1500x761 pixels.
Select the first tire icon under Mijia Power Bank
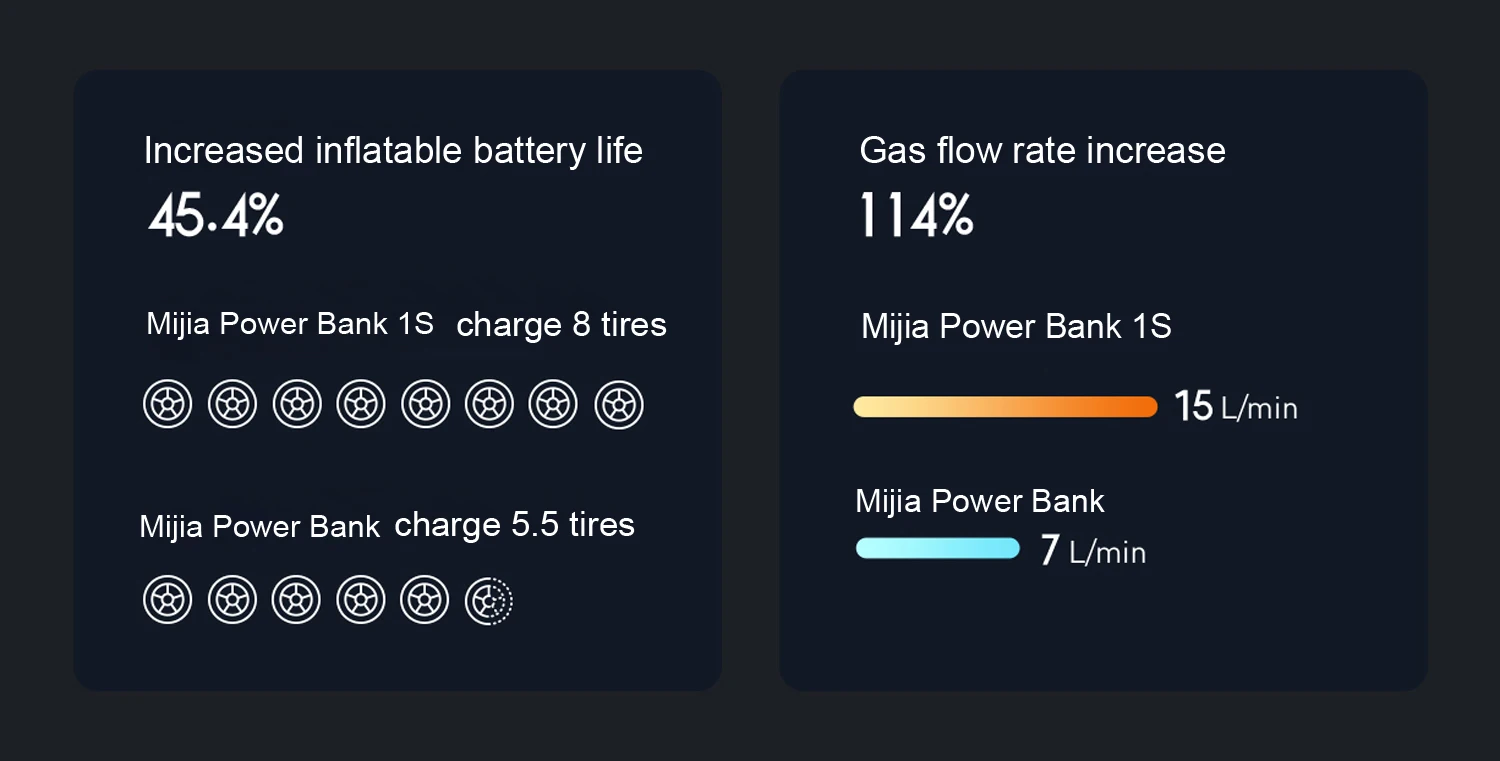(x=168, y=601)
